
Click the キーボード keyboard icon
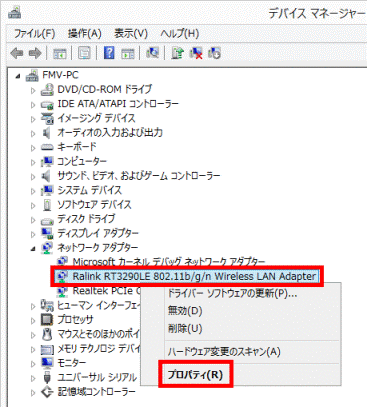pos(47,147)
